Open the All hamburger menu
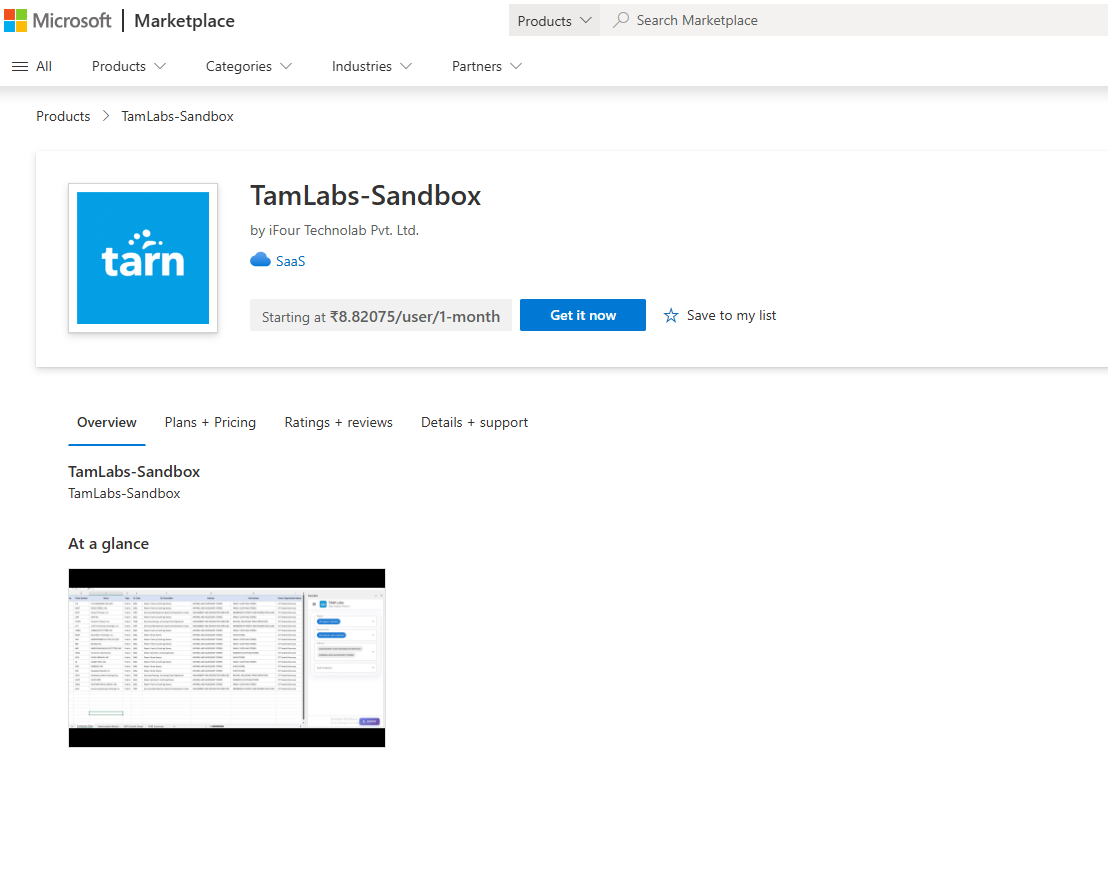 [32, 66]
